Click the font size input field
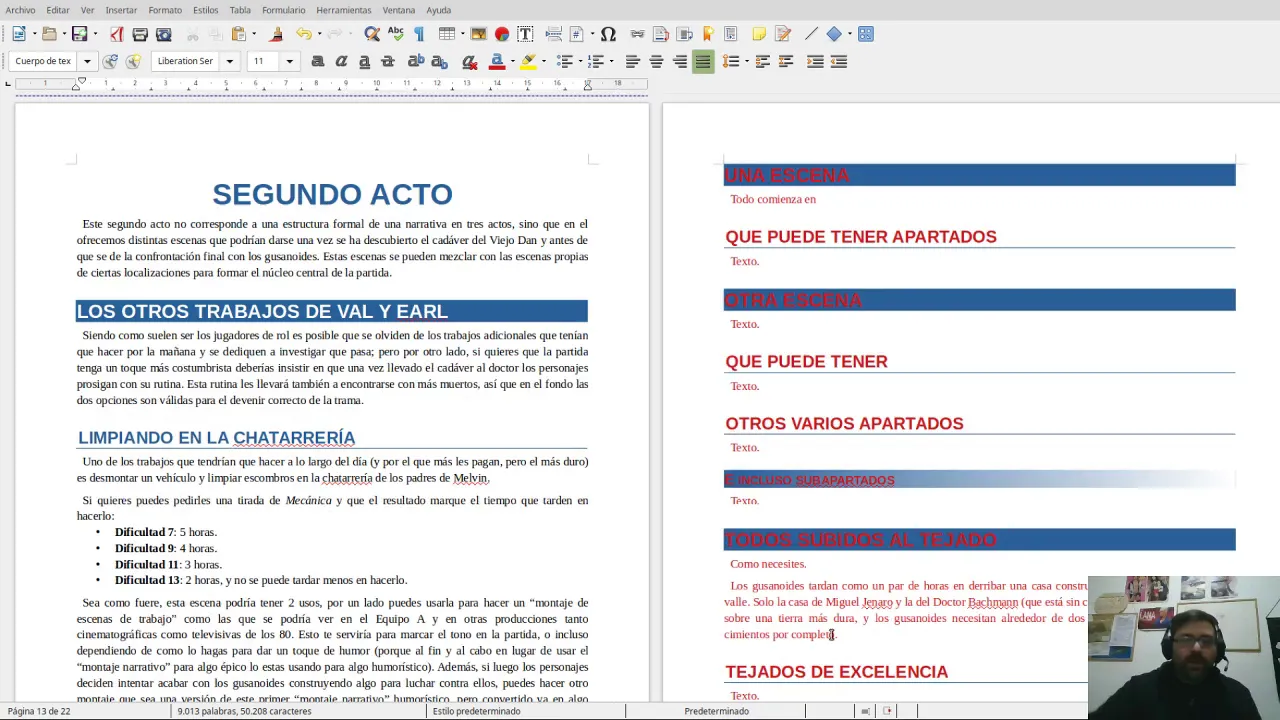The width and height of the screenshot is (1280, 720). pyautogui.click(x=263, y=61)
